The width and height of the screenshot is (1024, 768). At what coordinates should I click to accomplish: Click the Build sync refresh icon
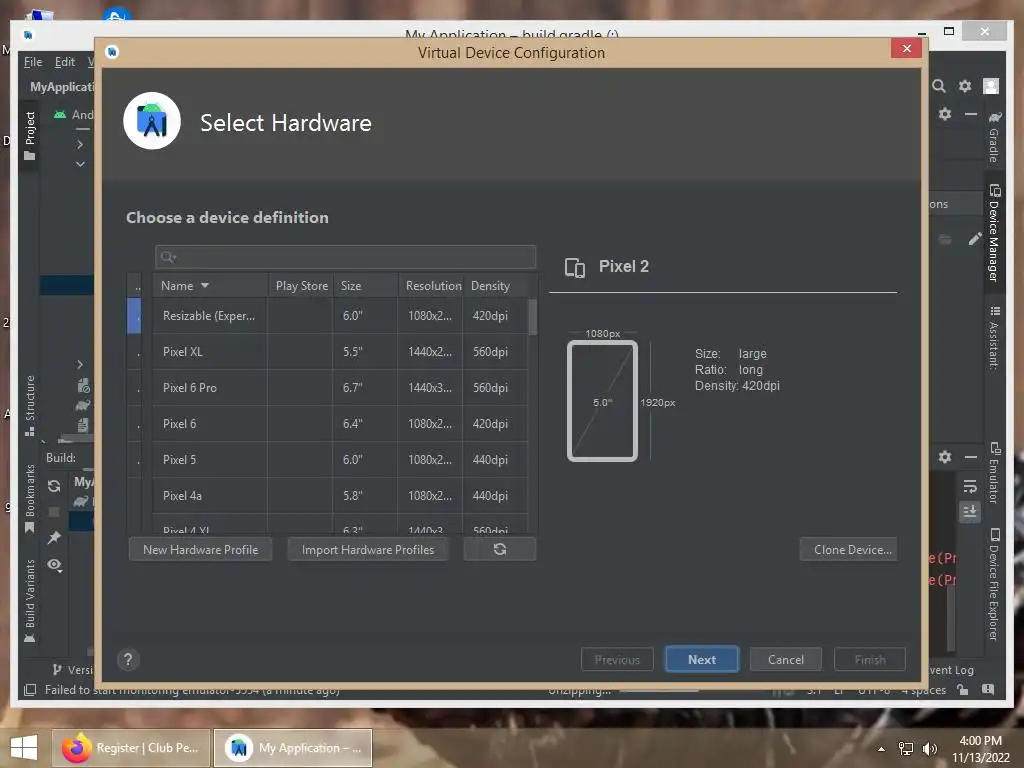(54, 486)
